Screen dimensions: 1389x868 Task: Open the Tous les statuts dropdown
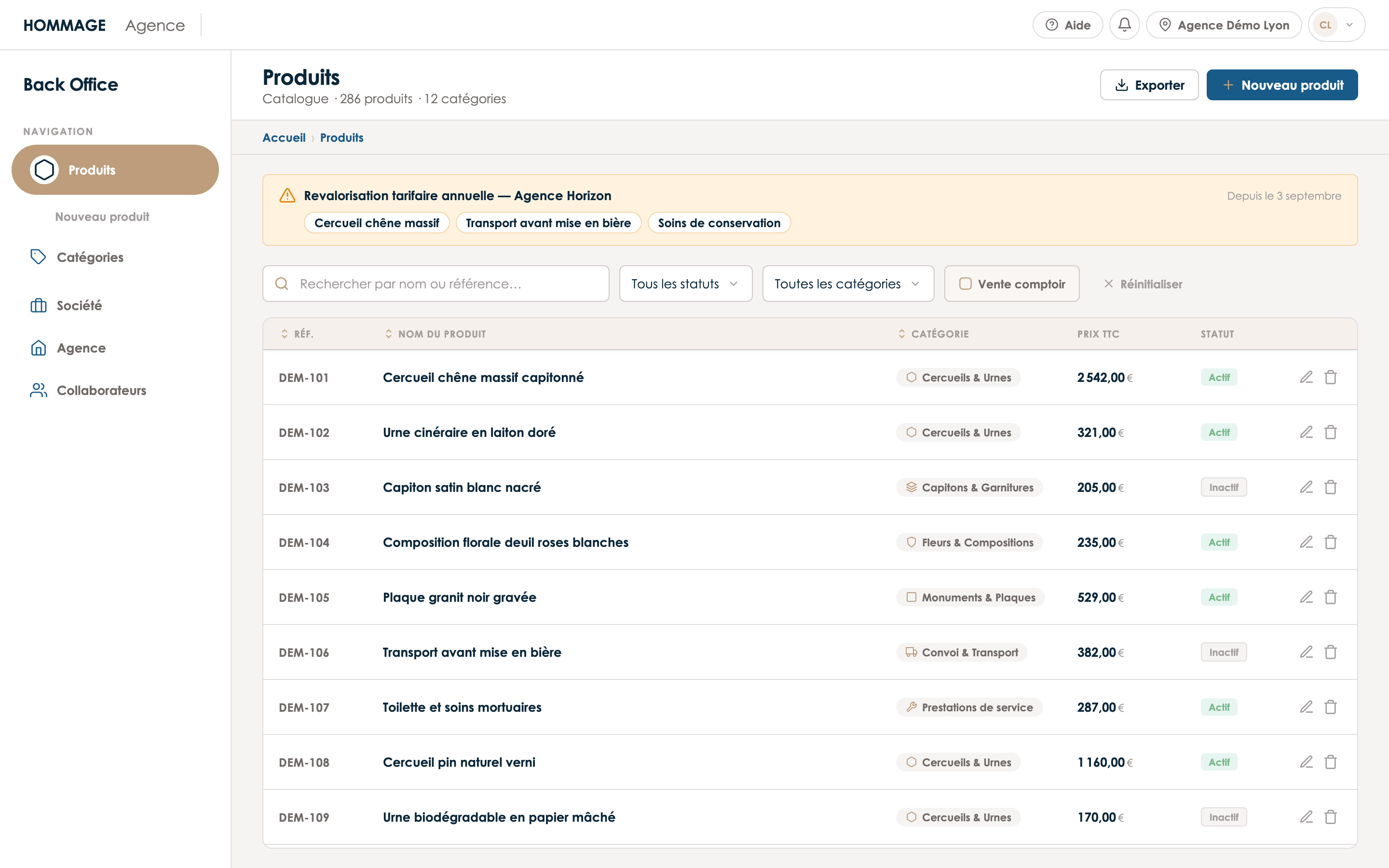point(685,284)
